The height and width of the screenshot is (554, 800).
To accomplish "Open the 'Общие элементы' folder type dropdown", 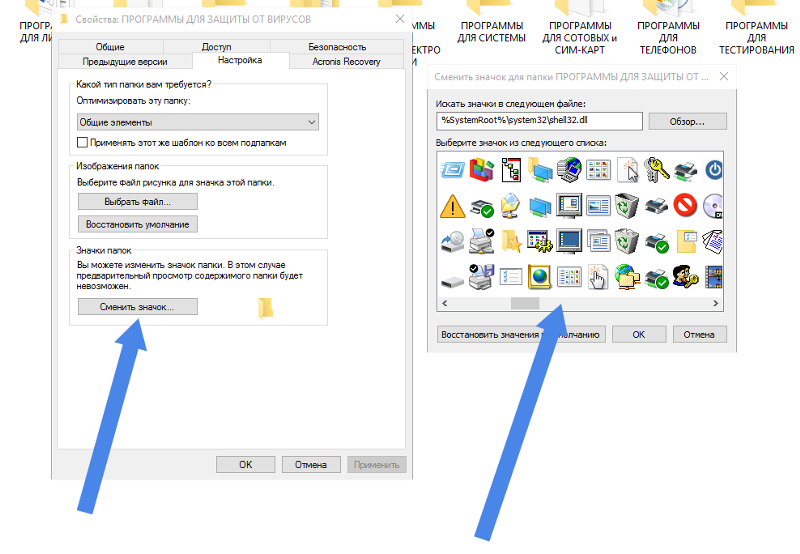I will click(198, 122).
